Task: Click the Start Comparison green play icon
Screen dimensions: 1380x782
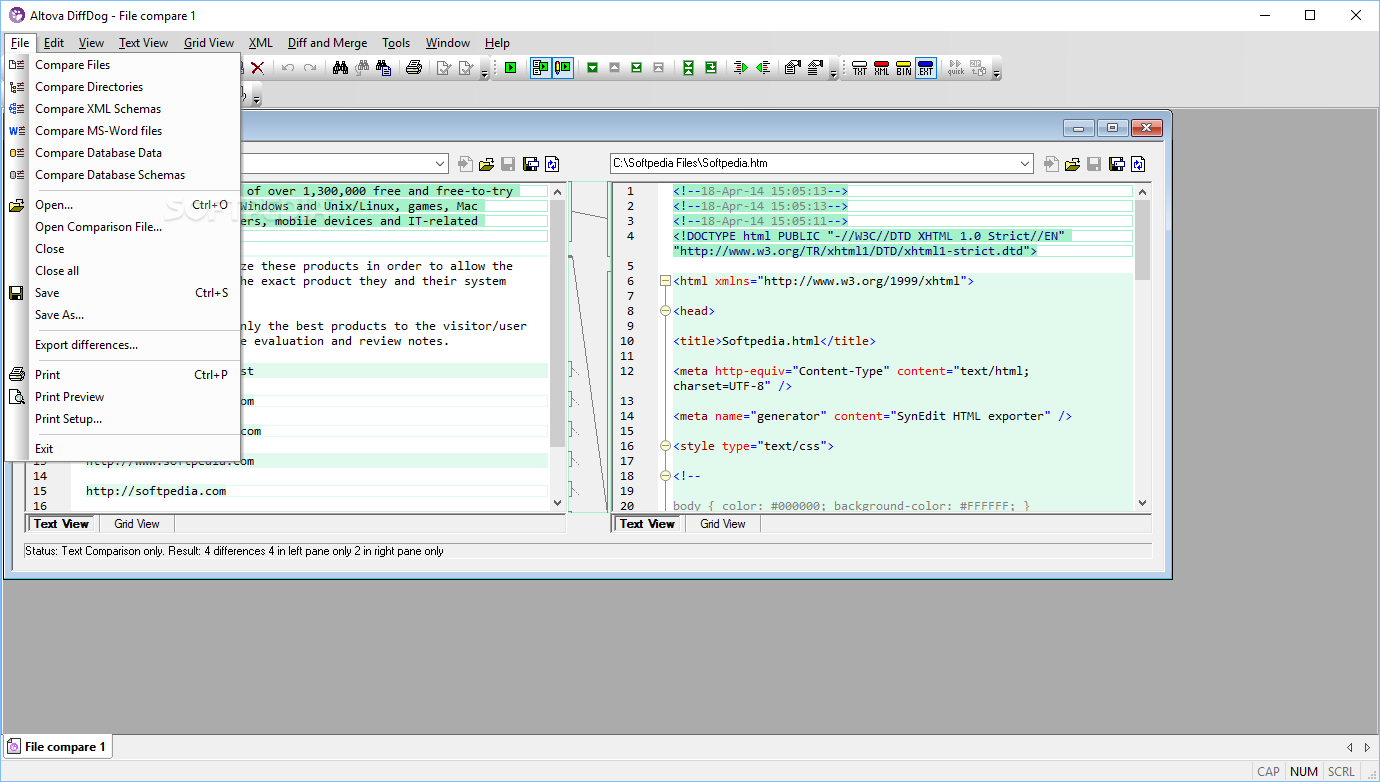Action: click(510, 67)
